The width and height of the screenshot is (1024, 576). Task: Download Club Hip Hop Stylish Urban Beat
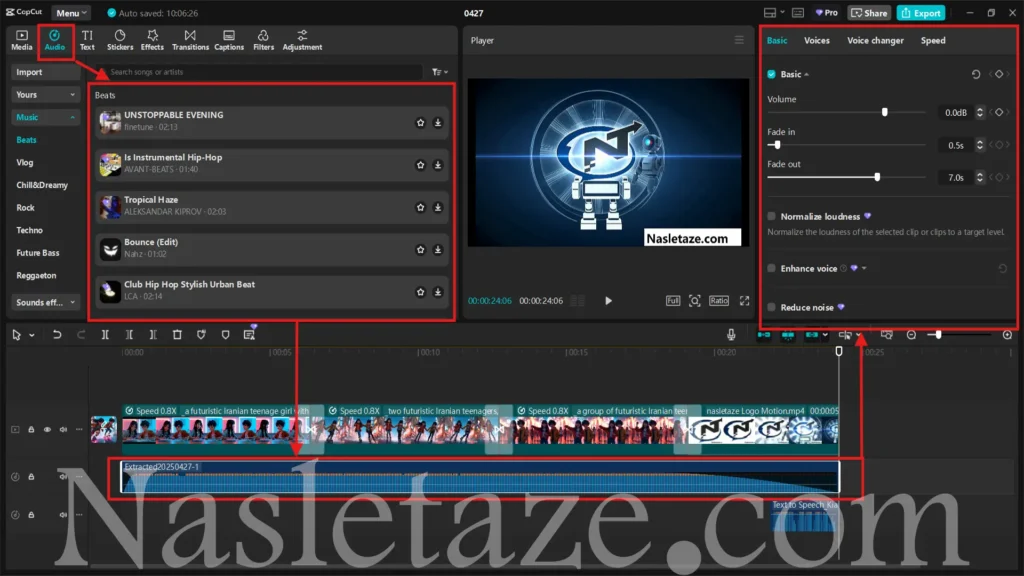point(438,292)
